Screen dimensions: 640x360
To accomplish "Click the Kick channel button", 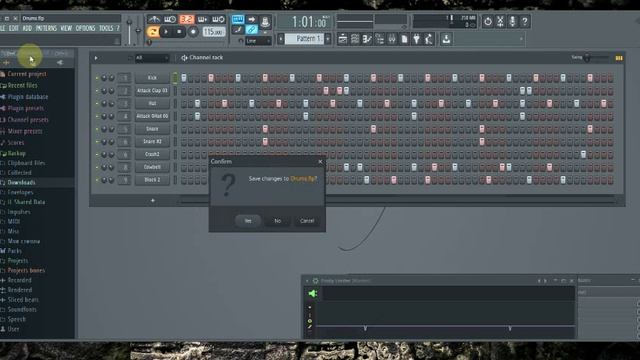I will click(152, 78).
